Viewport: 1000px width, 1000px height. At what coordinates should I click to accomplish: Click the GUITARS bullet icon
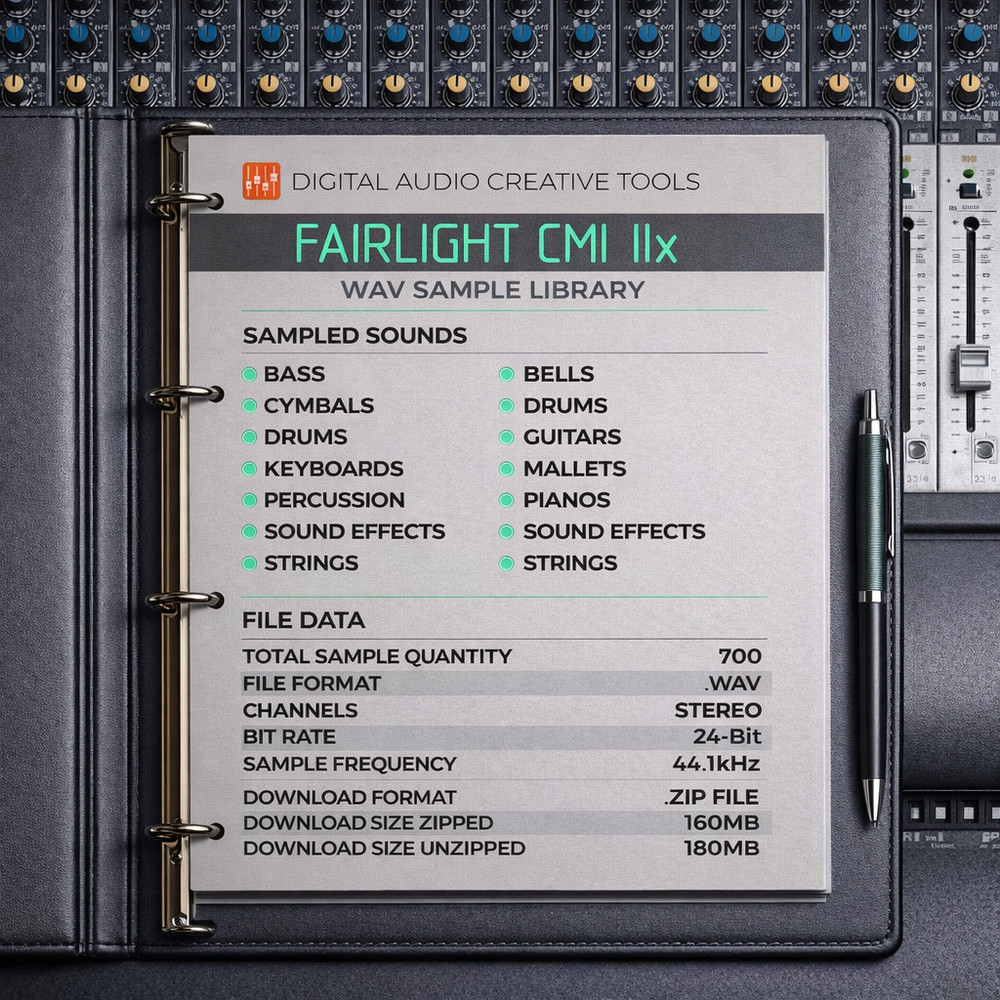pyautogui.click(x=506, y=437)
